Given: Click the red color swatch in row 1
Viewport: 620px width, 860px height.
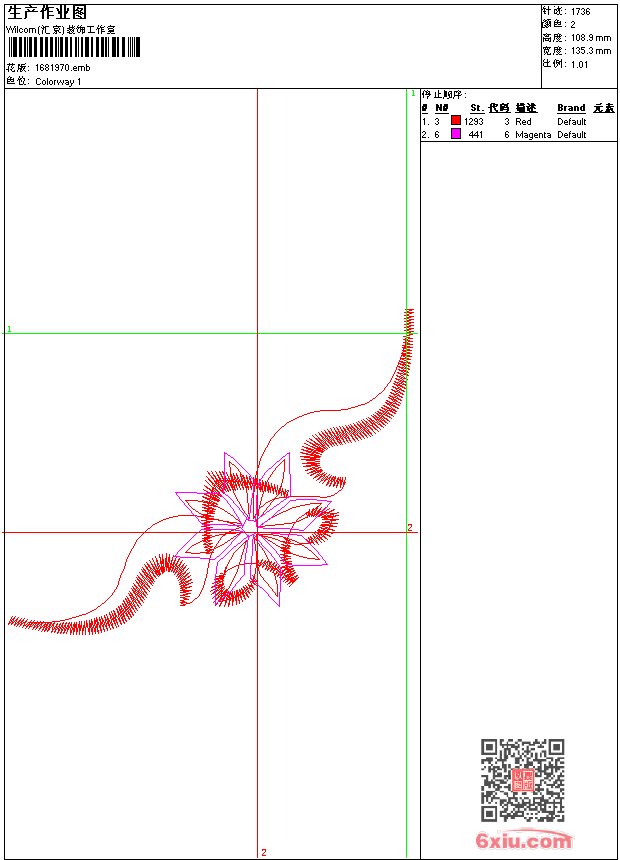Looking at the screenshot, I should point(456,121).
